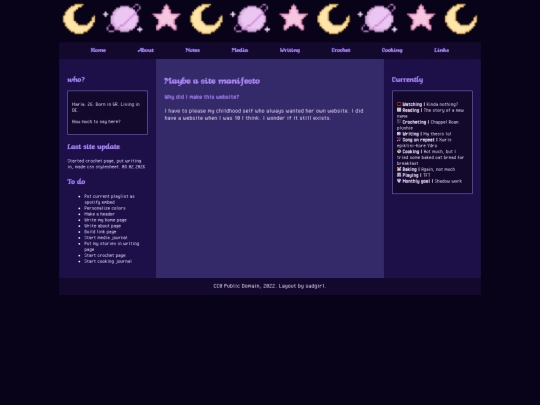The width and height of the screenshot is (540, 405).
Task: Click the 'sadgirl' credit in footer
Action: (315, 286)
